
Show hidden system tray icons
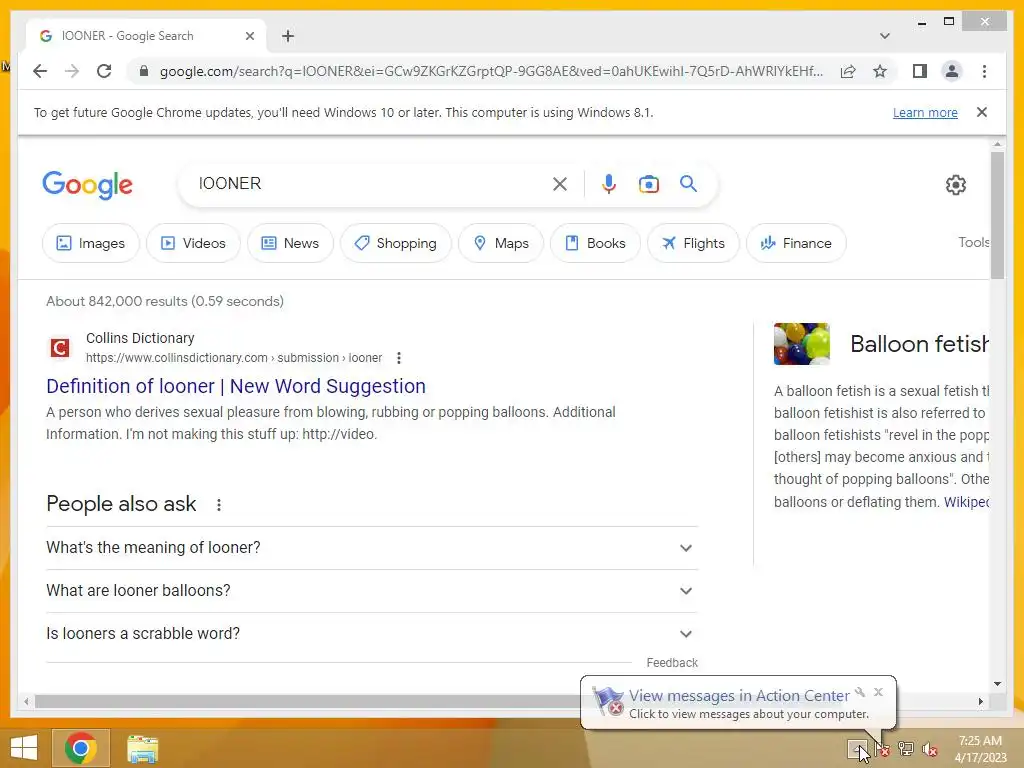[858, 748]
